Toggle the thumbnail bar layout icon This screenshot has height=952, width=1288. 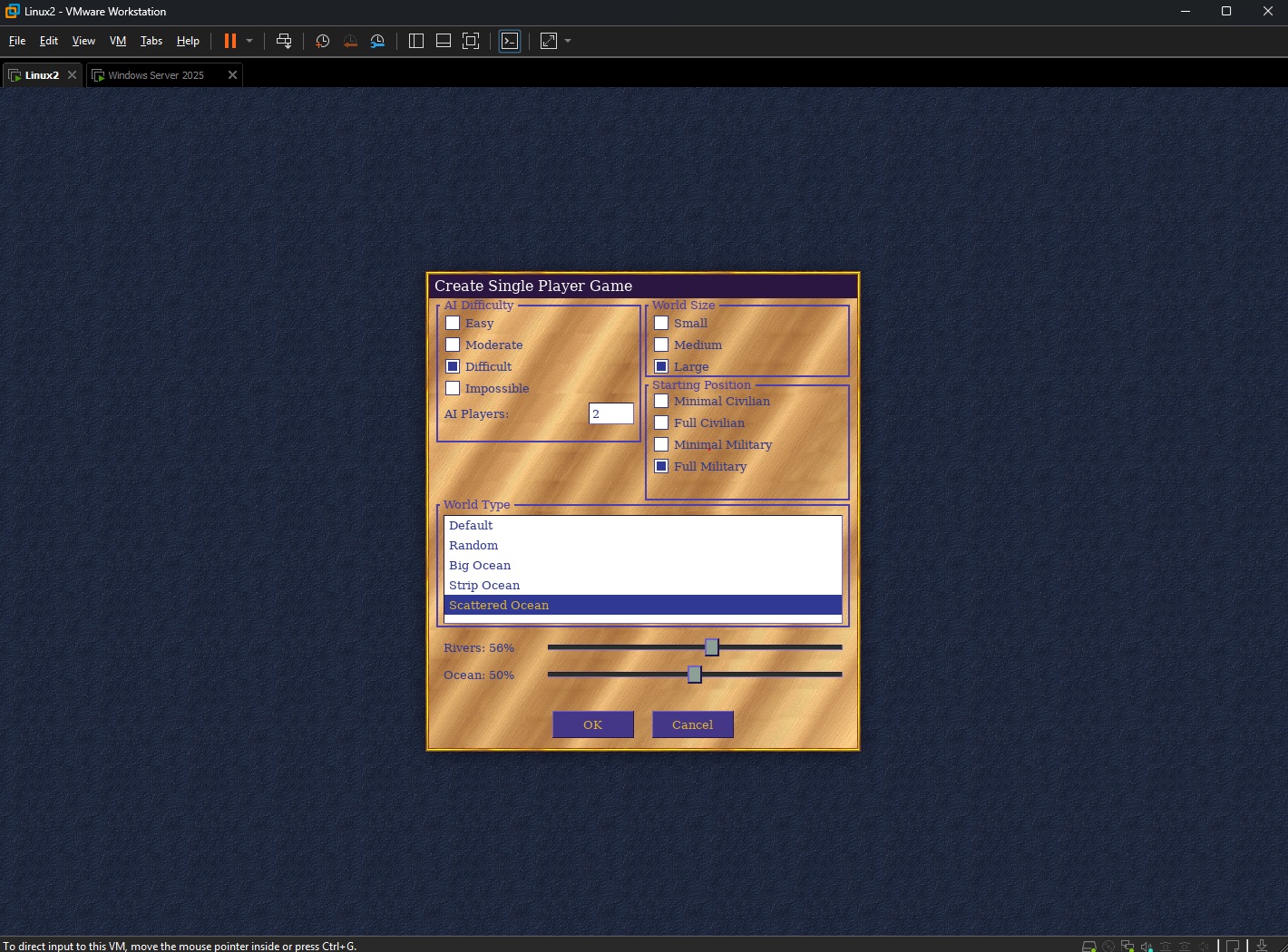click(444, 41)
